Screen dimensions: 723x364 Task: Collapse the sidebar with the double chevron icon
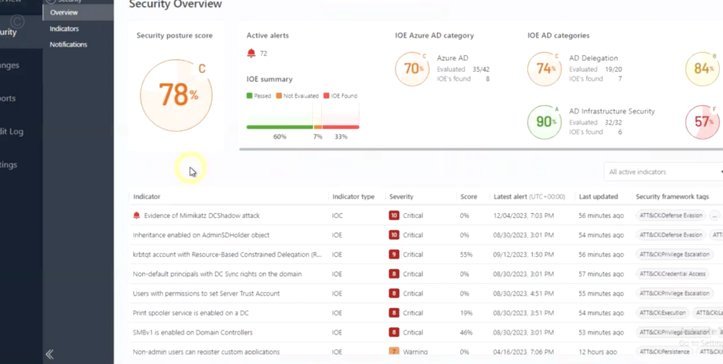point(49,354)
